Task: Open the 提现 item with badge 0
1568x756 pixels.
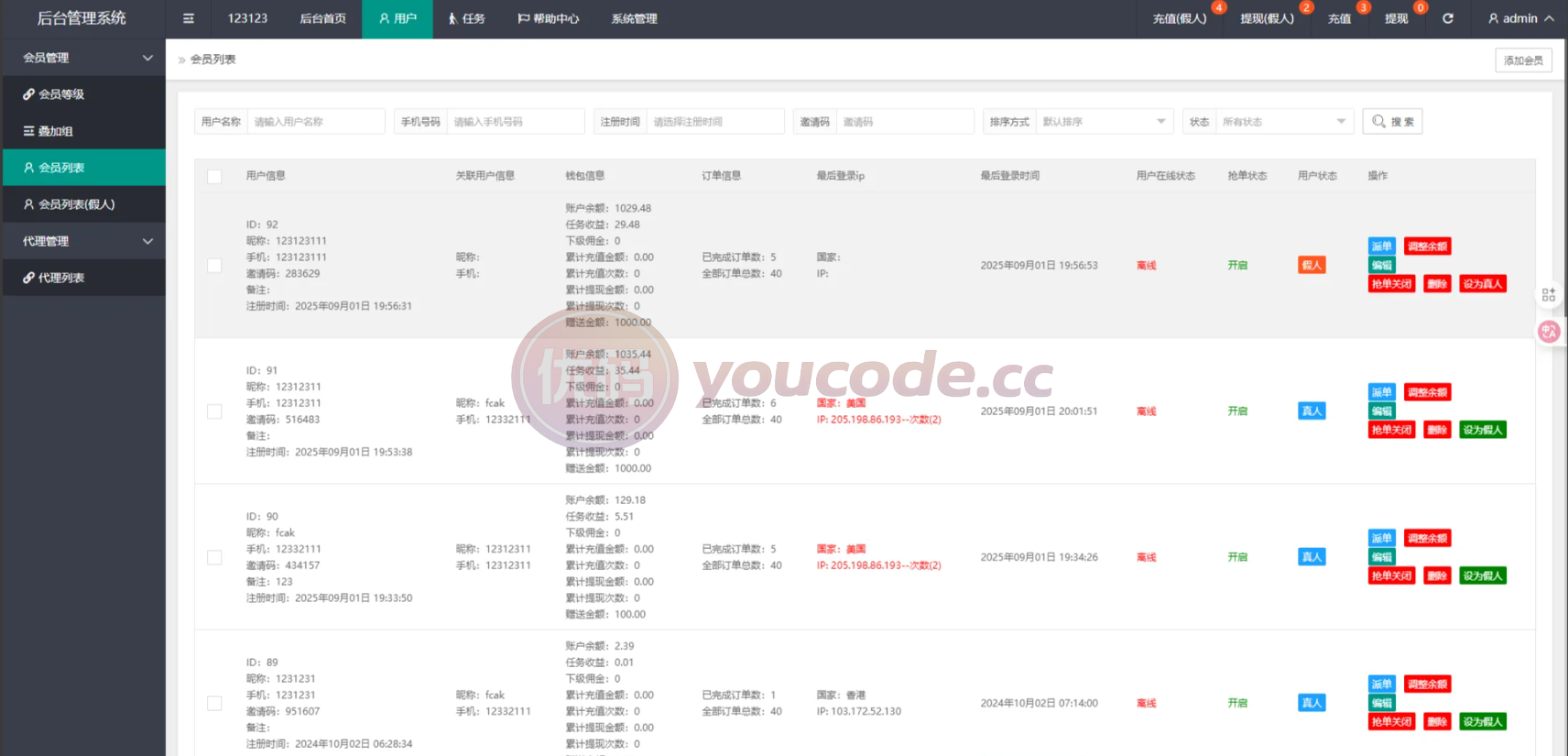Action: tap(1397, 18)
